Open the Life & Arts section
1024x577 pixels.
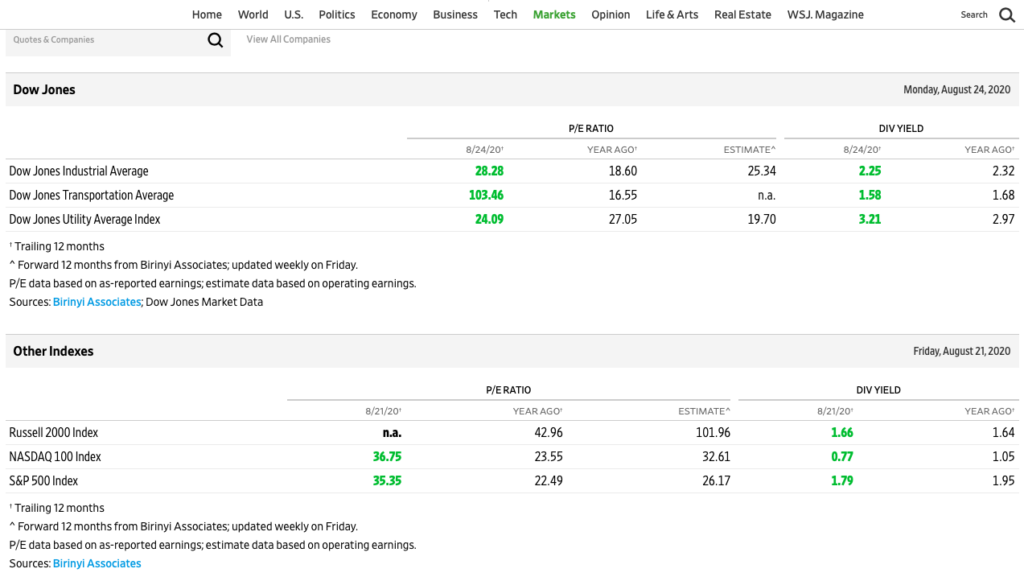[672, 14]
